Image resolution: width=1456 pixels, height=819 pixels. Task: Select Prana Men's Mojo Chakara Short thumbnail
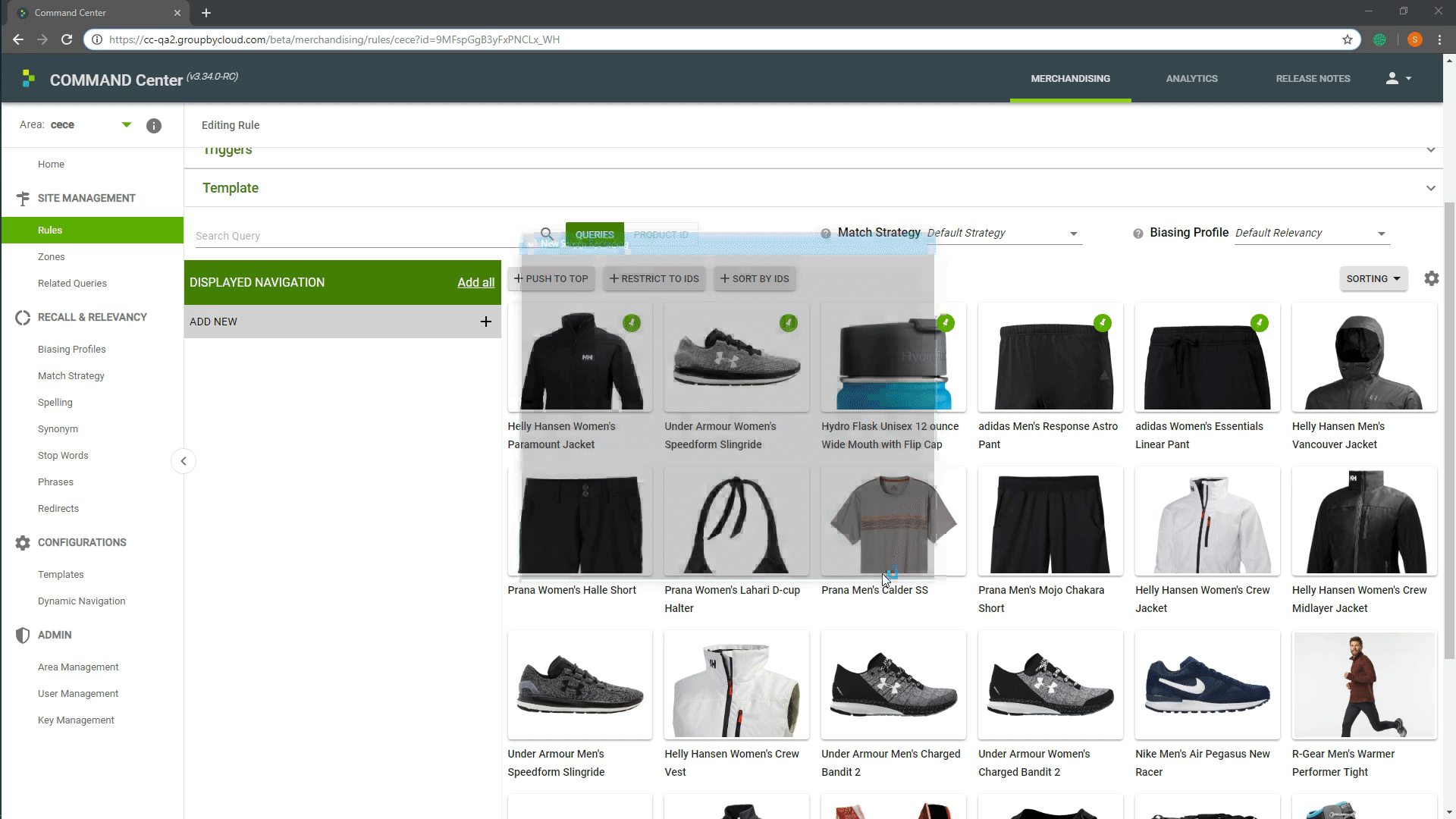point(1050,521)
